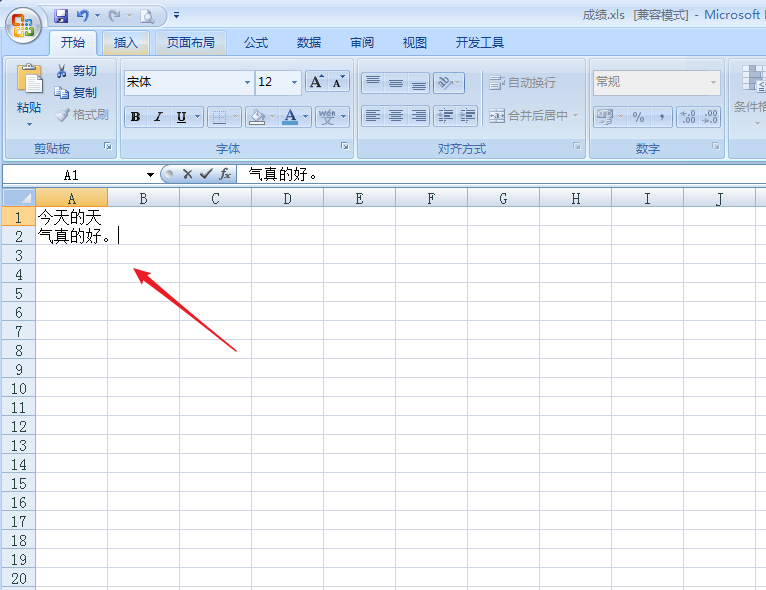This screenshot has width=766, height=590.
Task: Open the font size 12 dropdown
Action: point(294,82)
